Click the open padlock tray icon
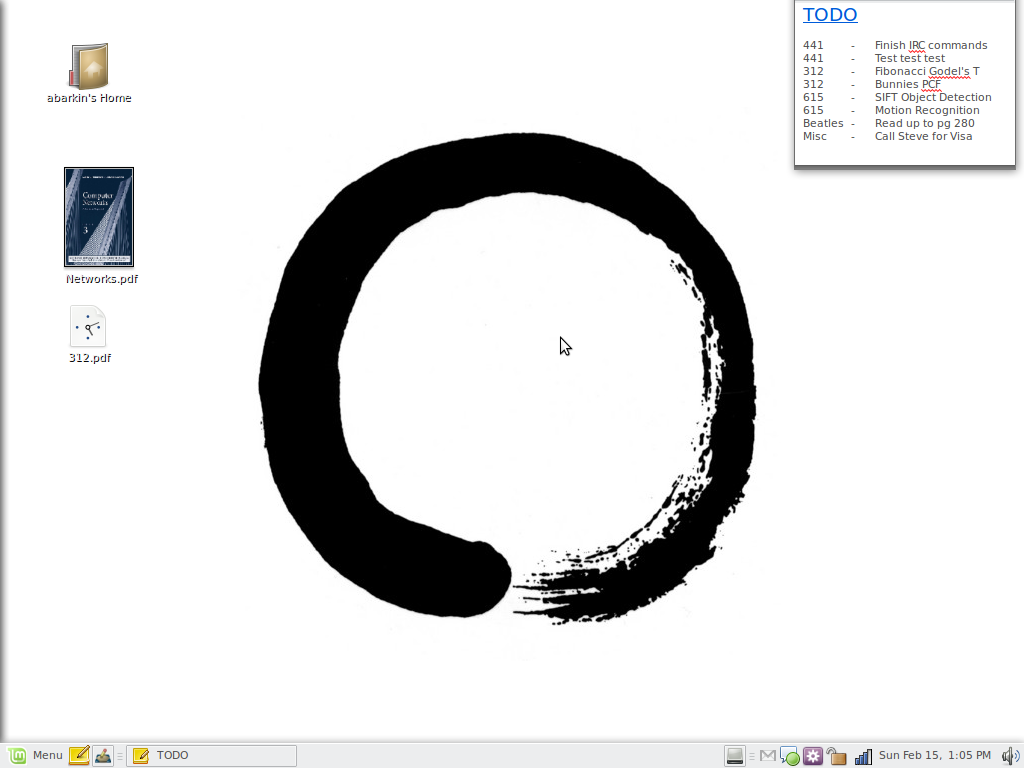 point(836,756)
